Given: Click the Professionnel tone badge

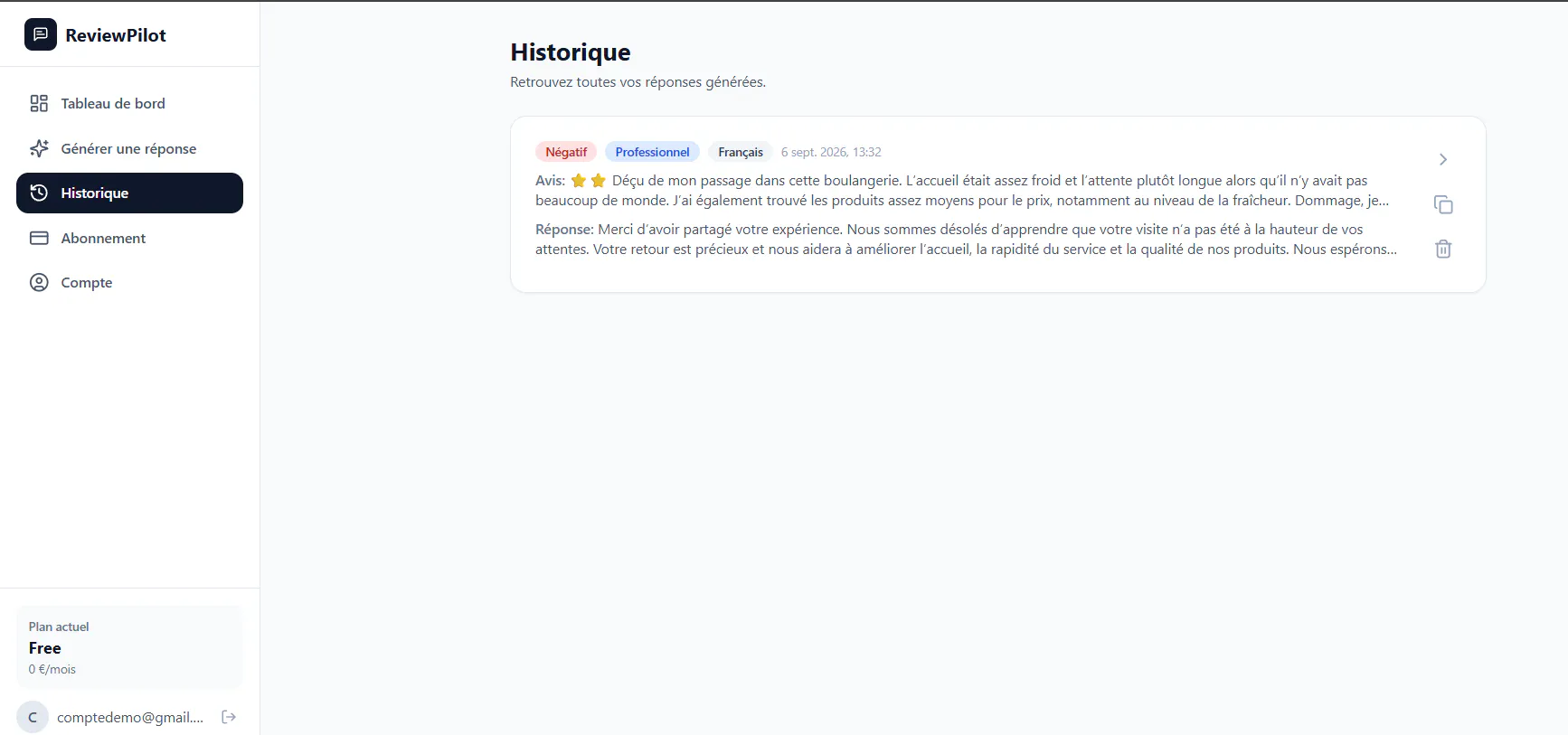Looking at the screenshot, I should click(652, 152).
